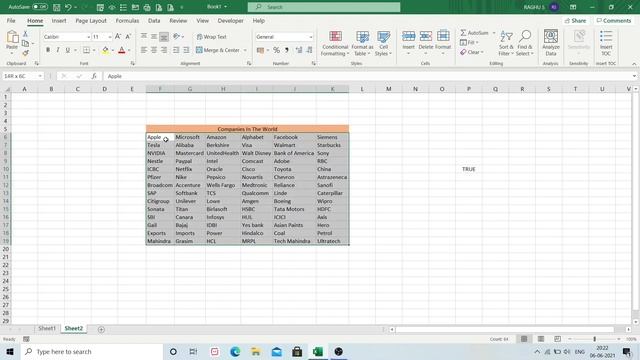Open the Borders dropdown arrow
Image resolution: width=640 pixels, height=360 pixels.
tap(94, 50)
